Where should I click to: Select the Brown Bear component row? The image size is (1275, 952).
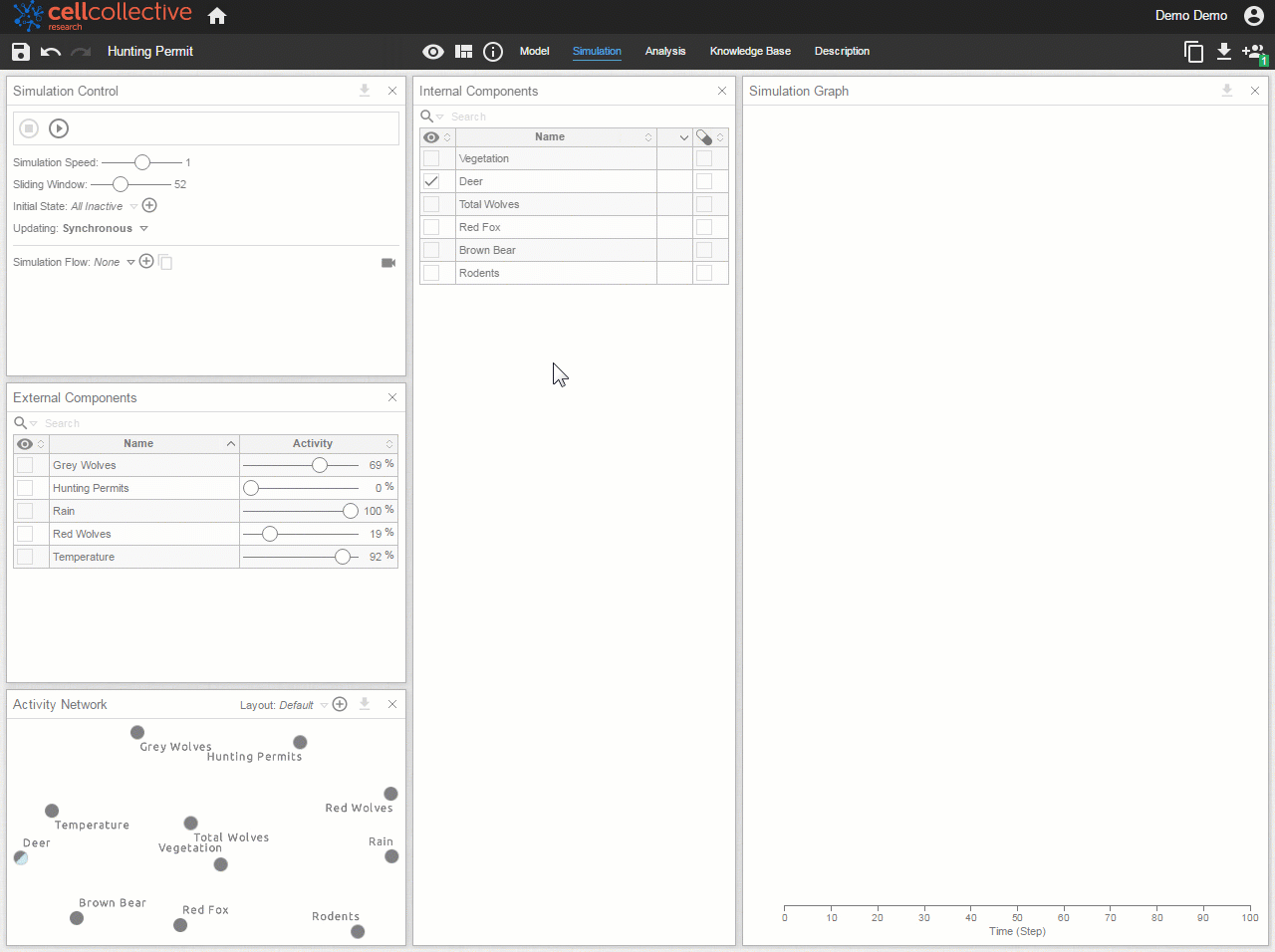574,250
